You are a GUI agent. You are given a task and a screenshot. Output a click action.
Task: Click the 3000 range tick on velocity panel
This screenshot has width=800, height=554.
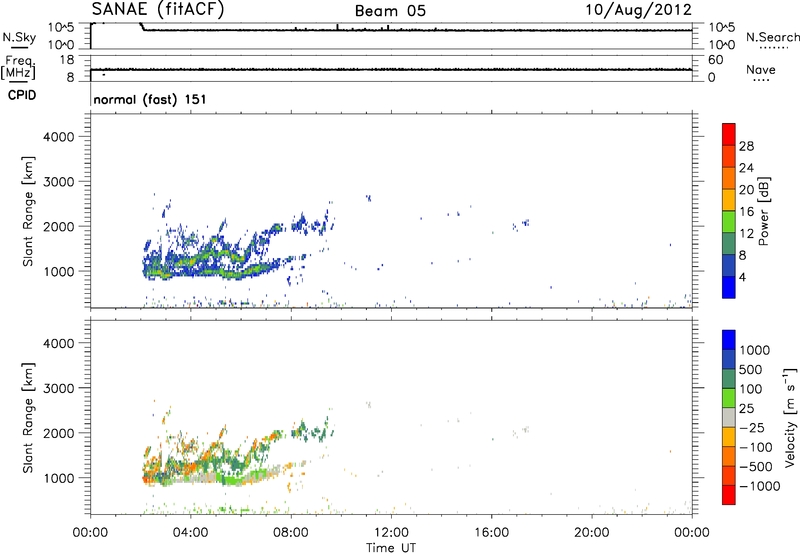point(59,388)
